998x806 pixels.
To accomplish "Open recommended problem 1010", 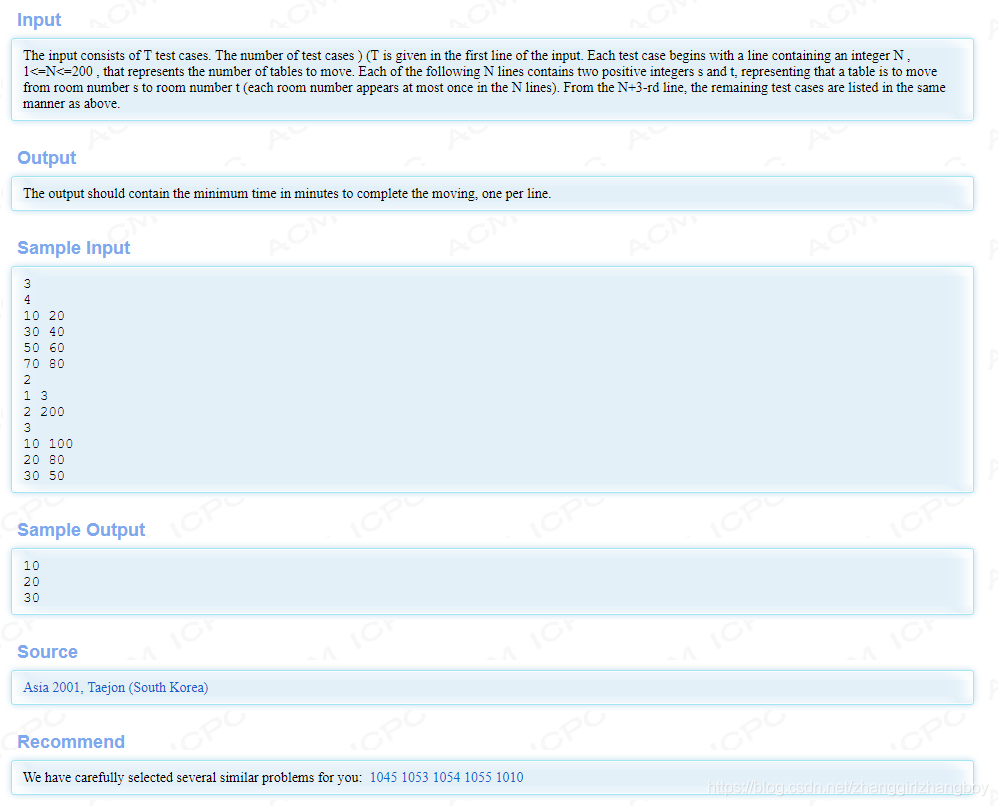I will point(510,777).
